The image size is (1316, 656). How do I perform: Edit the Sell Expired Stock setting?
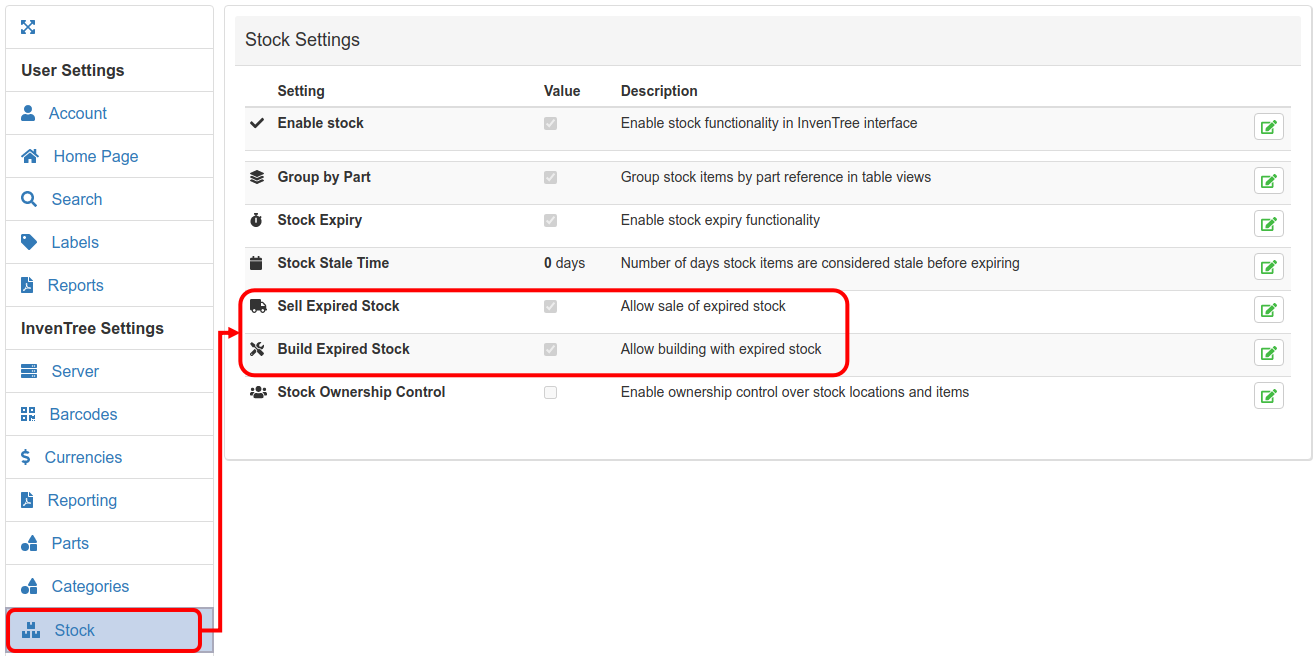pyautogui.click(x=1268, y=310)
